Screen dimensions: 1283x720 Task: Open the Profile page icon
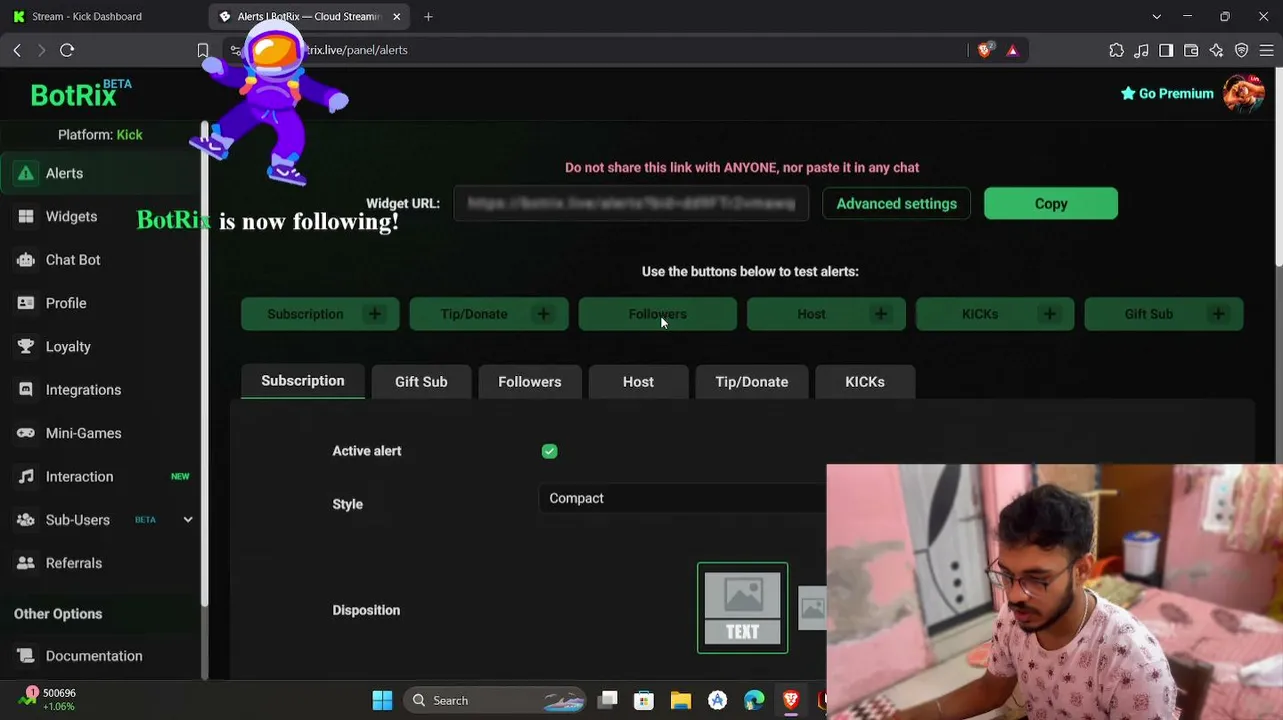tap(26, 303)
